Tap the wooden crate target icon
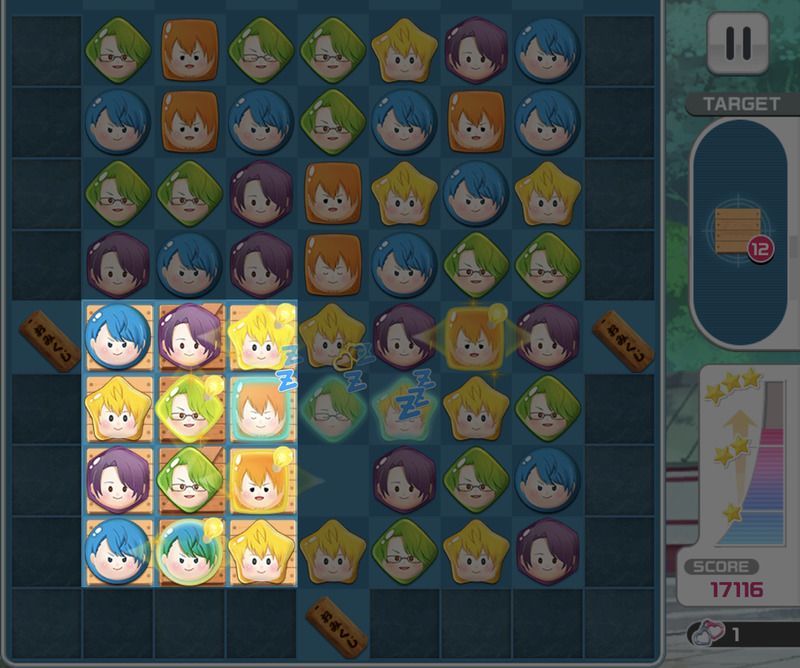 tap(738, 231)
